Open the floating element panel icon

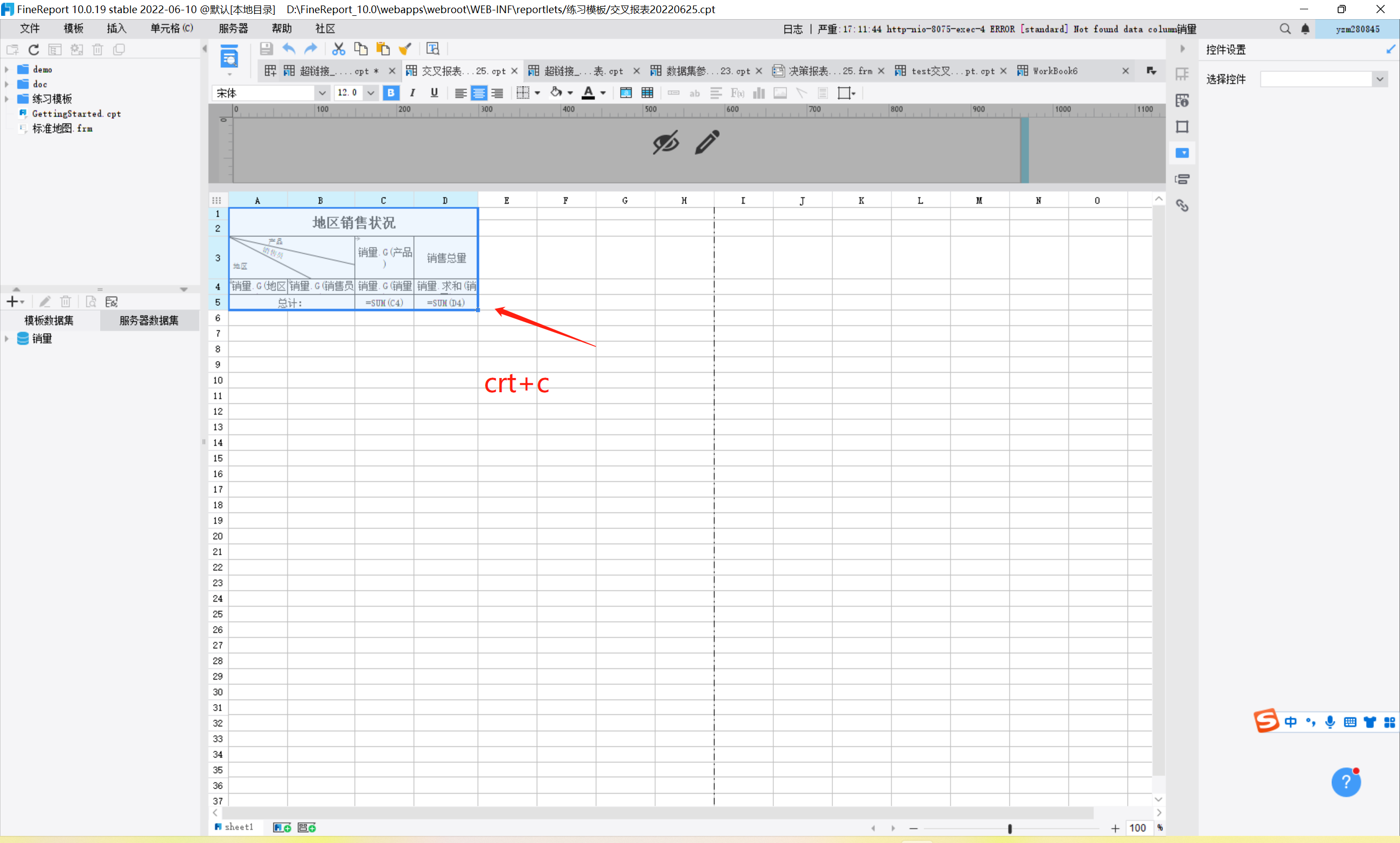click(x=1182, y=127)
